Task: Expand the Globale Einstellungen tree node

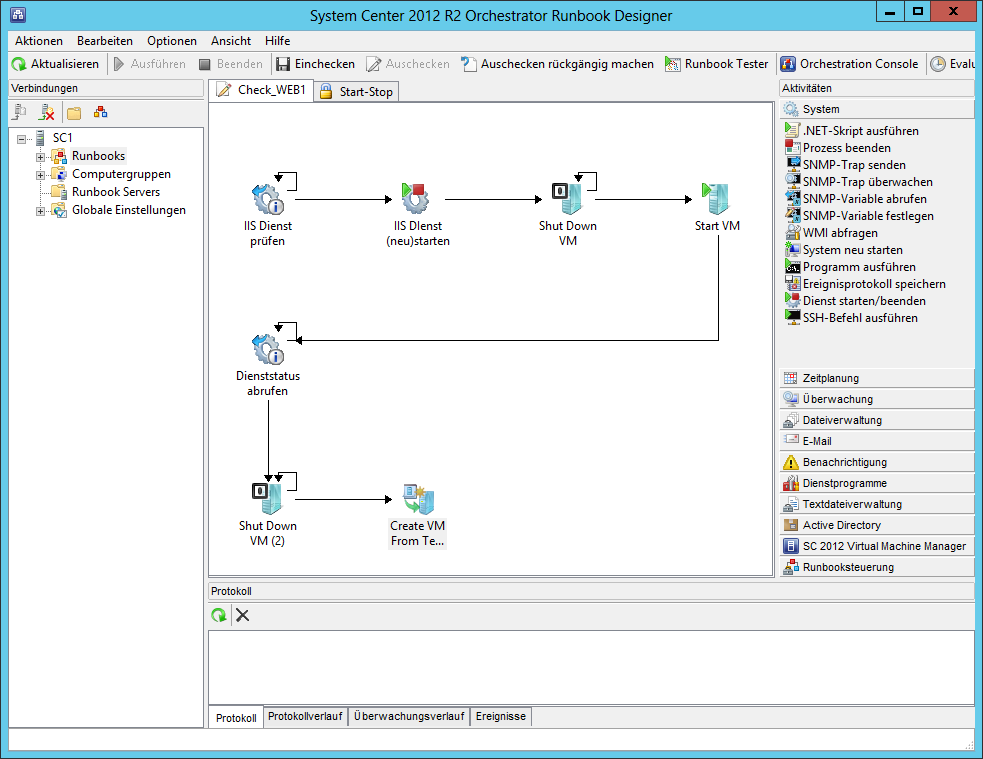Action: pos(40,211)
